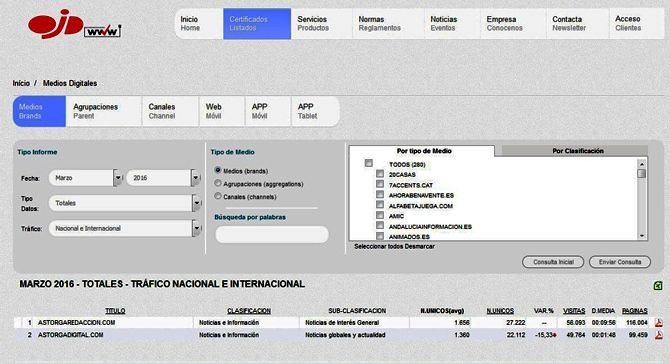Sort table by VISITAS column
This screenshot has height=364, width=670.
coord(574,311)
